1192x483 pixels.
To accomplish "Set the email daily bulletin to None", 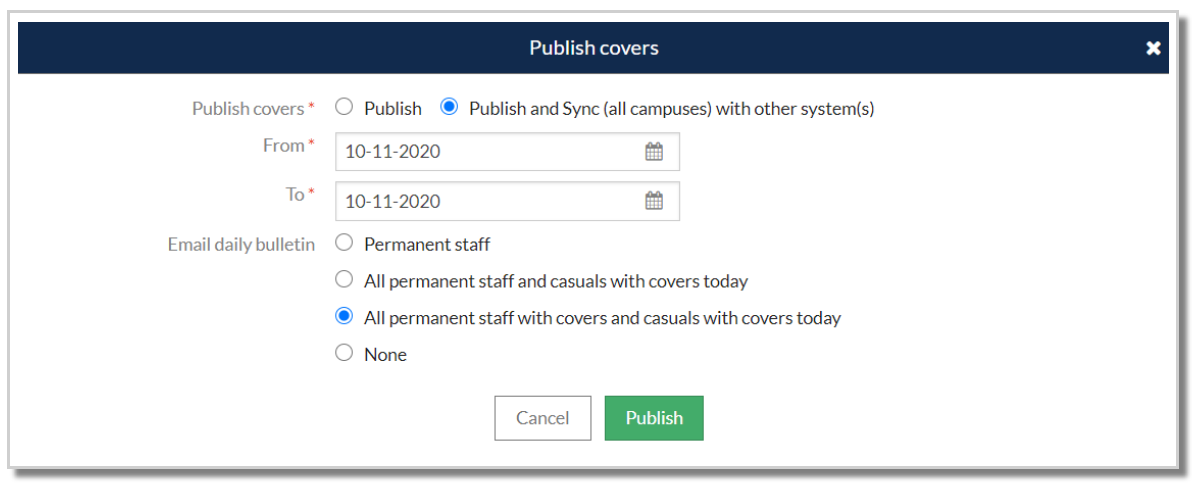I will (344, 353).
